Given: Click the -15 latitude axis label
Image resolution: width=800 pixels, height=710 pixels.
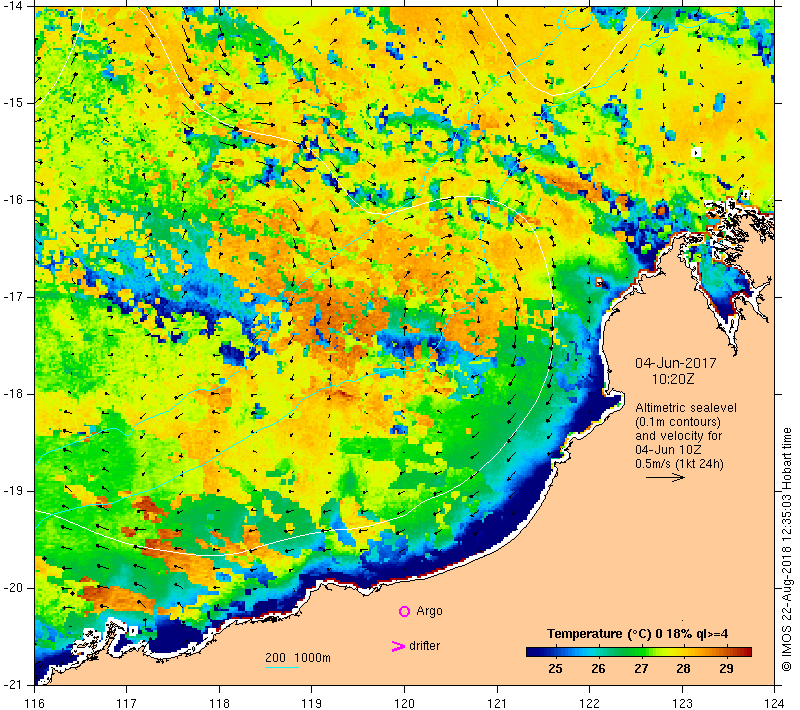Looking at the screenshot, I should pos(14,103).
